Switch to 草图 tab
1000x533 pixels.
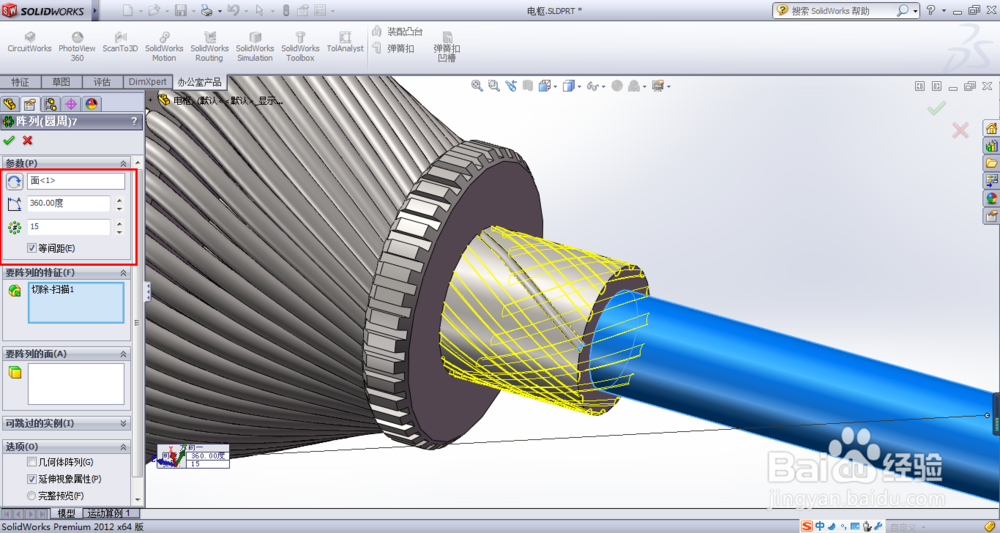[61, 82]
